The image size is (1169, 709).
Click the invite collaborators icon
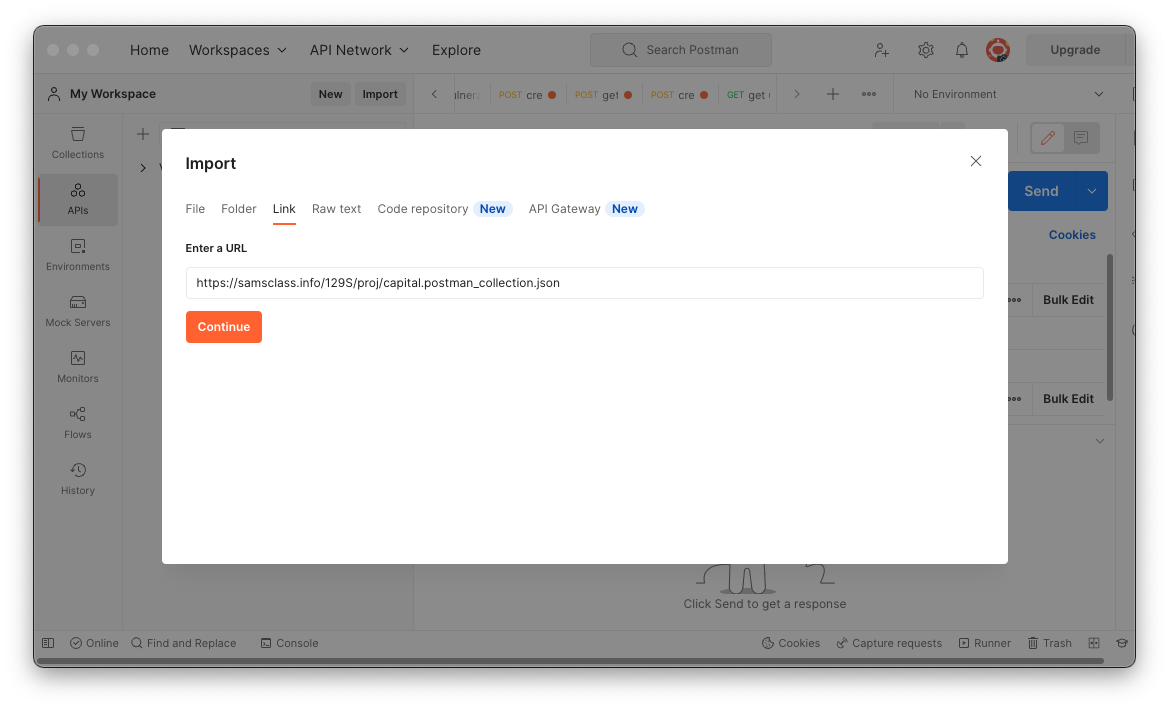click(x=881, y=50)
